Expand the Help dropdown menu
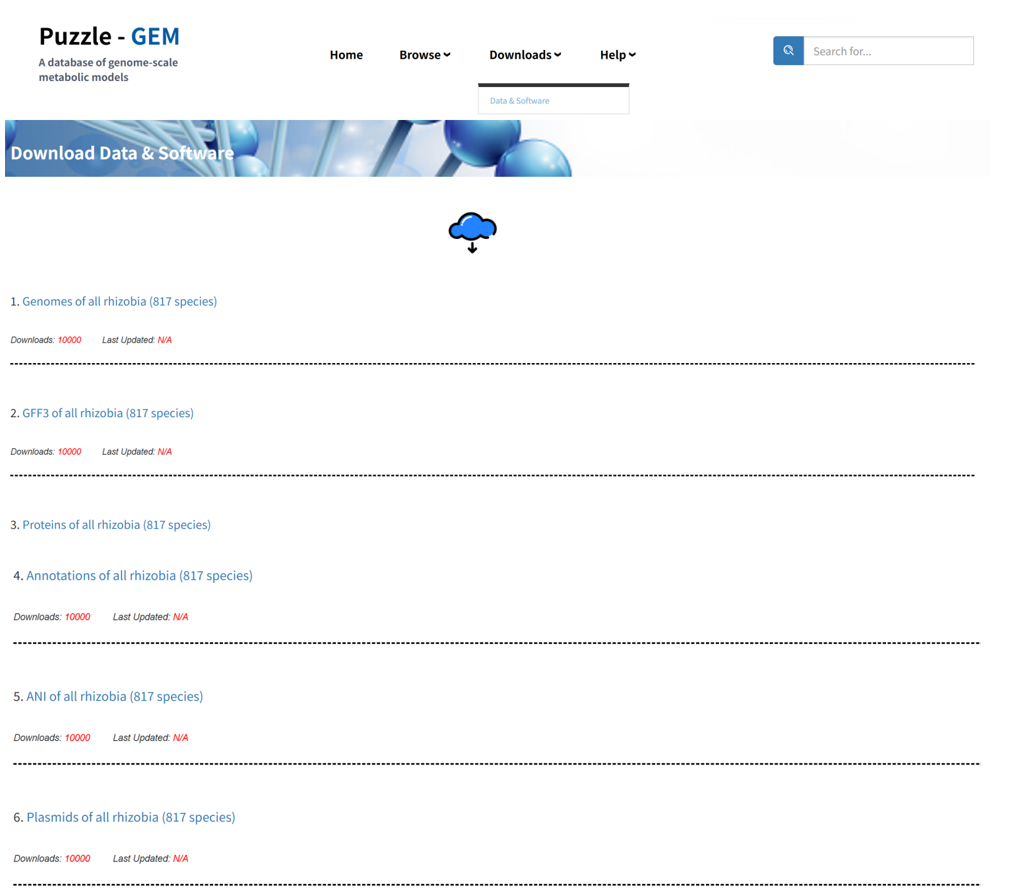 [x=617, y=55]
